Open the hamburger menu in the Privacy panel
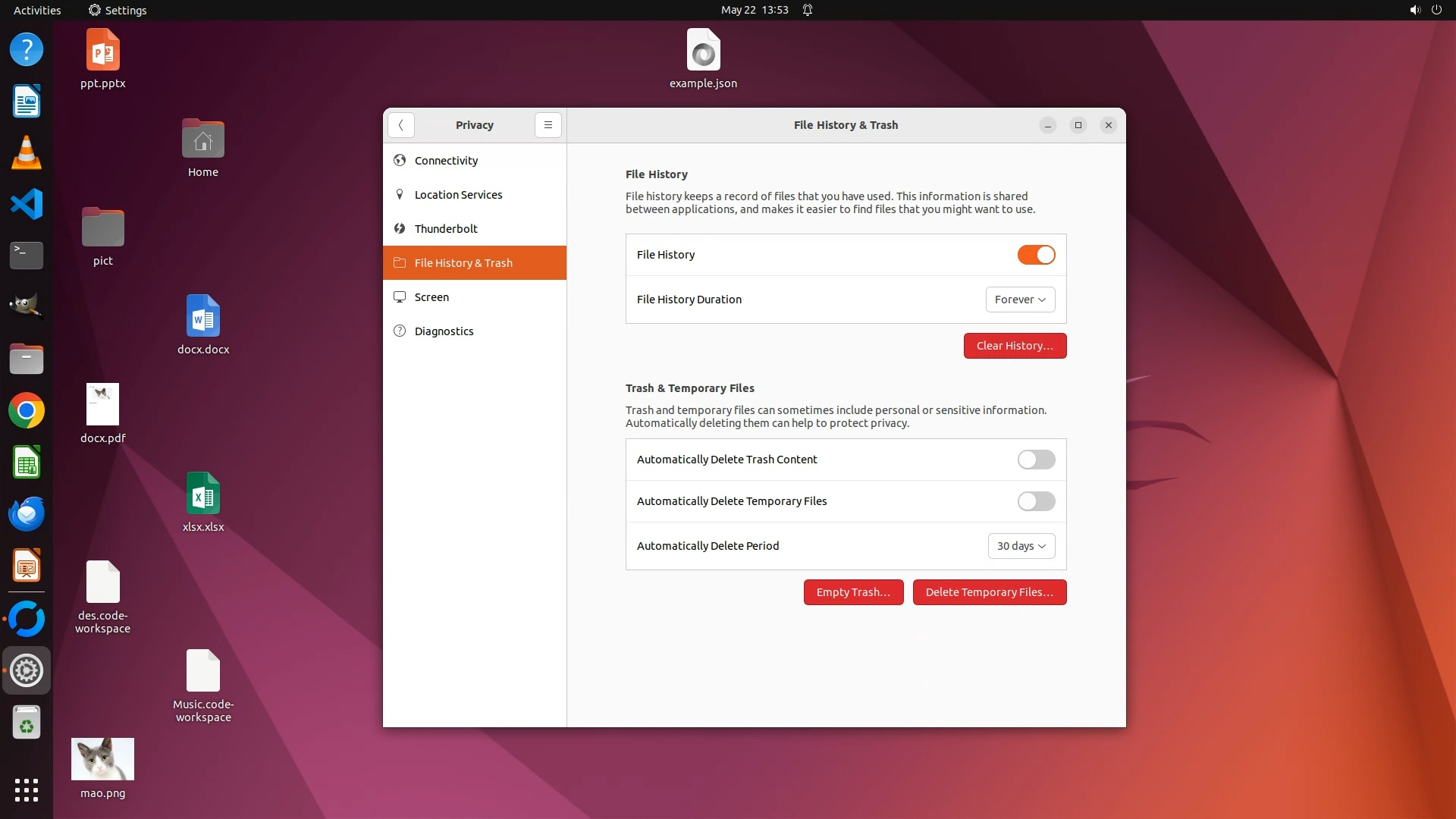Viewport: 1456px width, 819px height. click(x=548, y=125)
